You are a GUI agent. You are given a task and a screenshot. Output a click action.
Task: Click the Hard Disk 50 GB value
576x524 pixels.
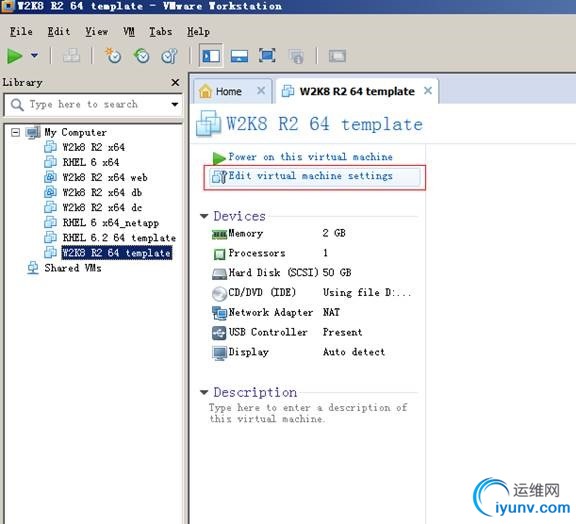tap(337, 273)
